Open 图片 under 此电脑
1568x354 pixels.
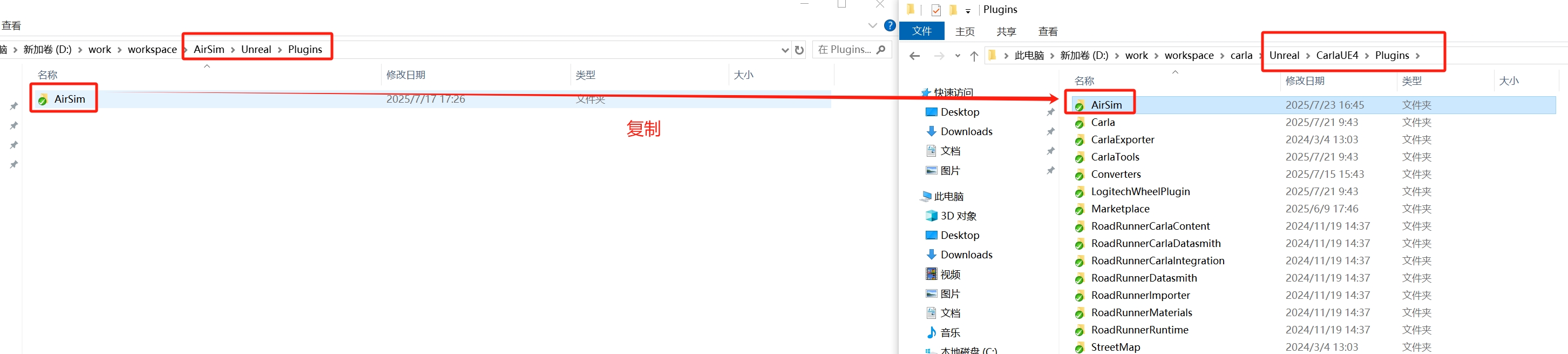pos(950,293)
